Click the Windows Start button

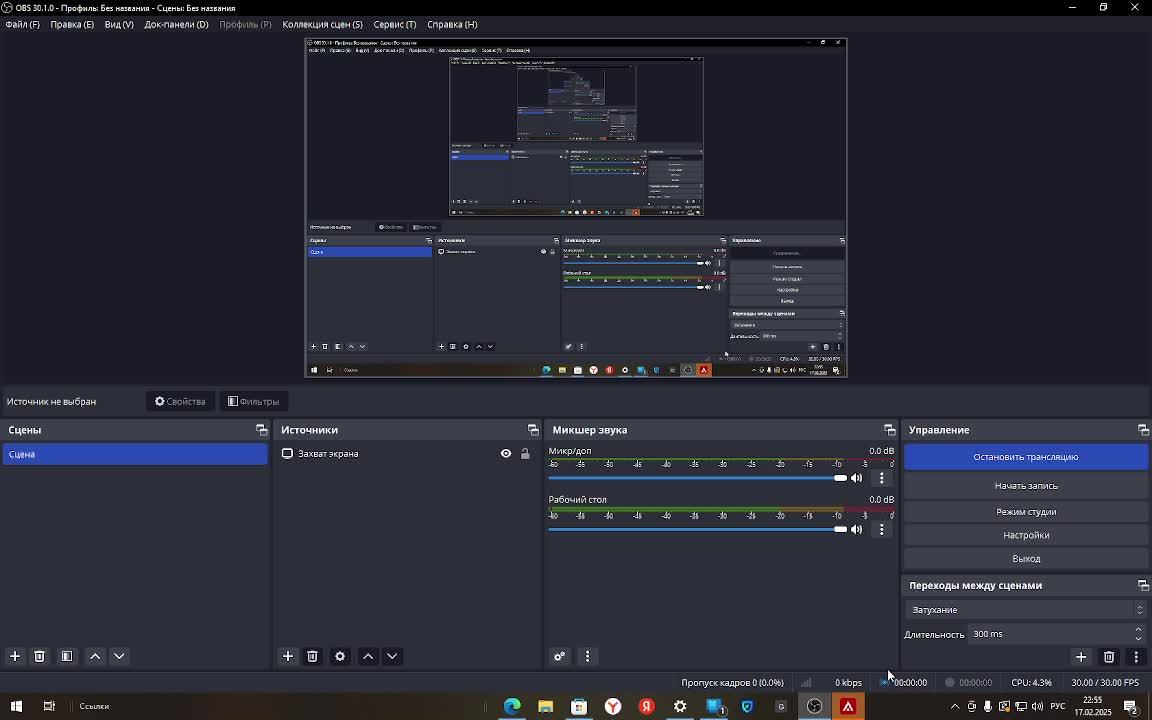[x=15, y=706]
